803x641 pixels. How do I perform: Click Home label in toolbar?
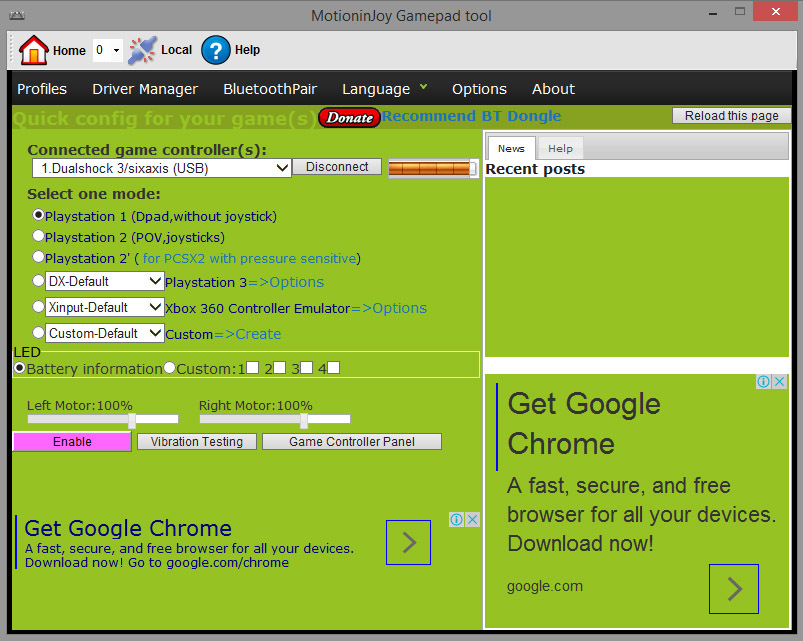[x=69, y=51]
